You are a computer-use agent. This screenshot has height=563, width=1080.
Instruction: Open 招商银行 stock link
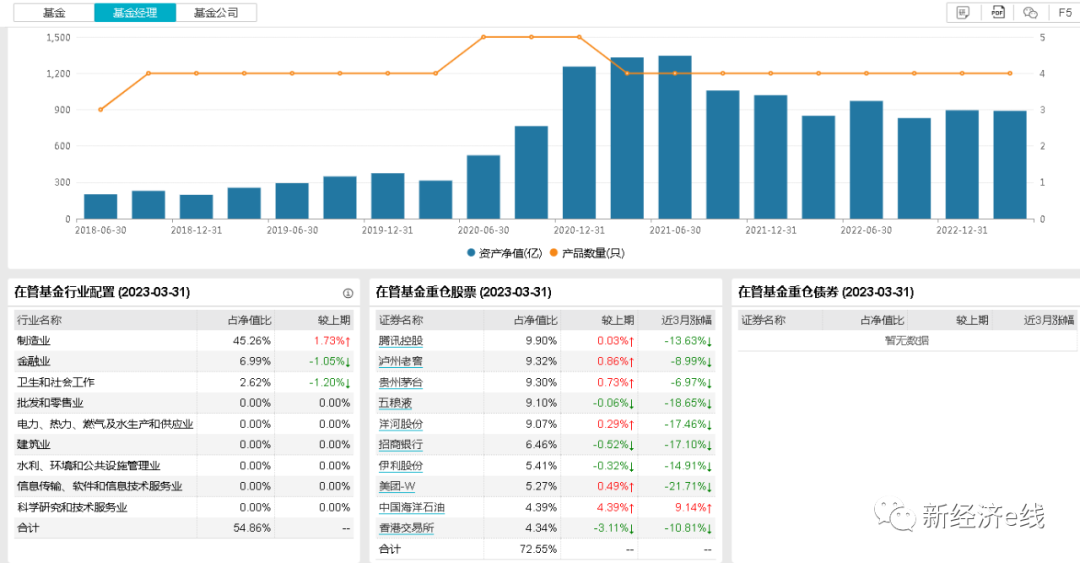pyautogui.click(x=401, y=444)
